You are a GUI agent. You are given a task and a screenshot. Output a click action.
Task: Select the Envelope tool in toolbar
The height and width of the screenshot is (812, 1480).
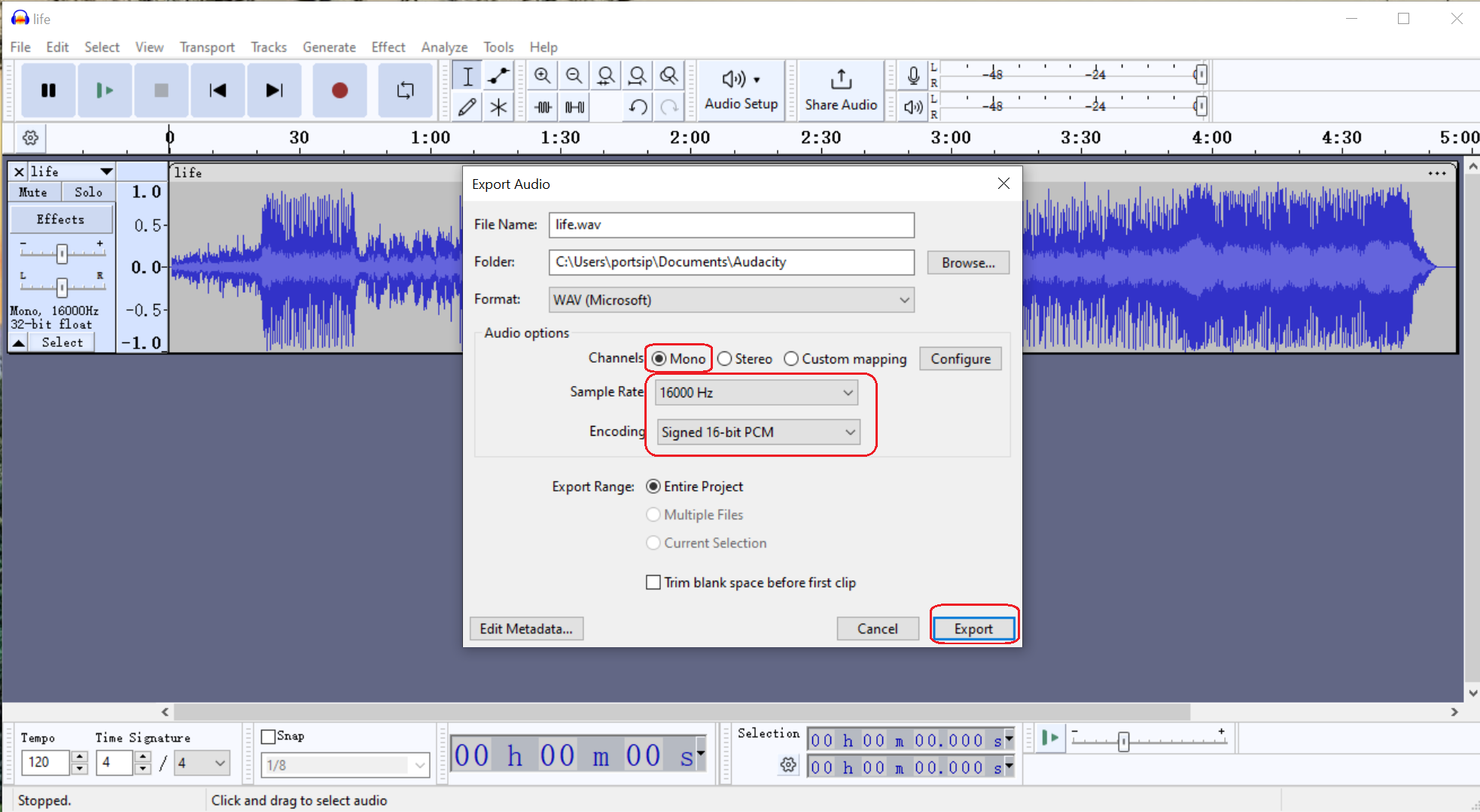[498, 76]
